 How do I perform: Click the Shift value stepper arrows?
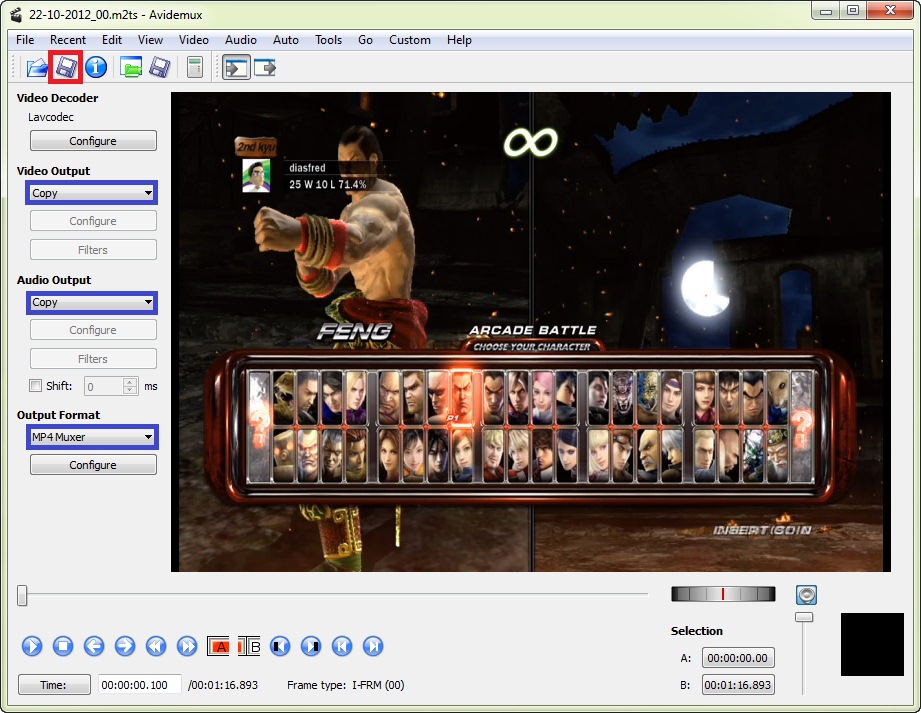click(130, 386)
